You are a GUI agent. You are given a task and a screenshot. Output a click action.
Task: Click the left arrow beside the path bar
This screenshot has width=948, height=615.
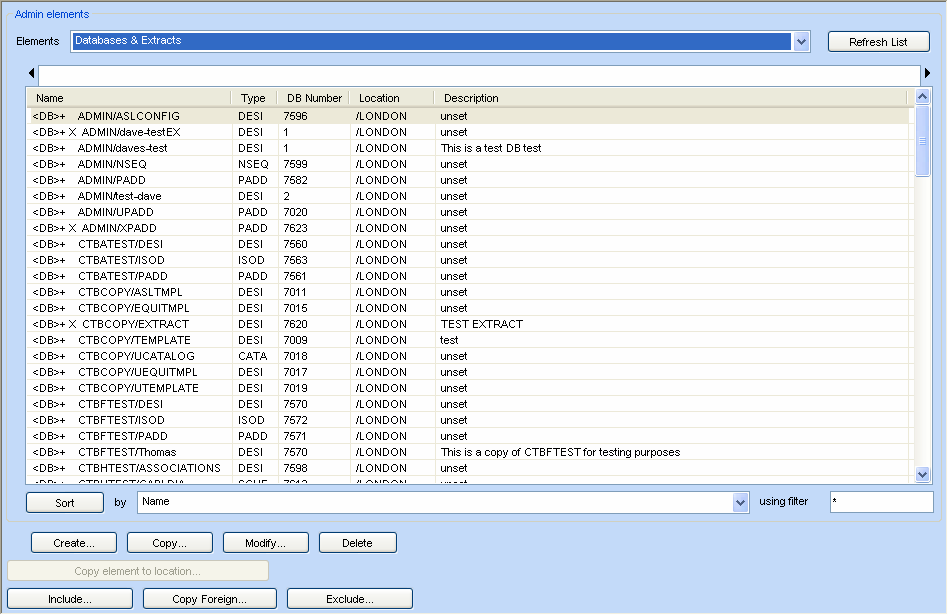coord(31,73)
